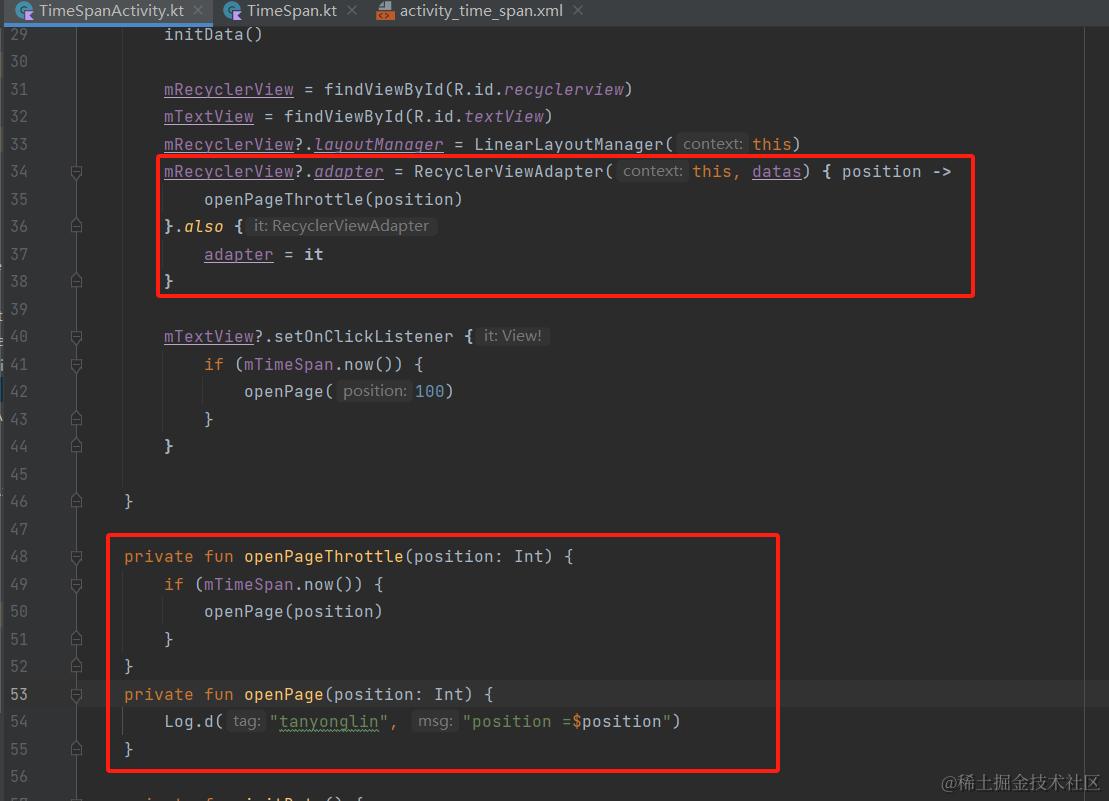1109x801 pixels.
Task: Collapse the code block starting at line 34
Action: click(x=76, y=172)
